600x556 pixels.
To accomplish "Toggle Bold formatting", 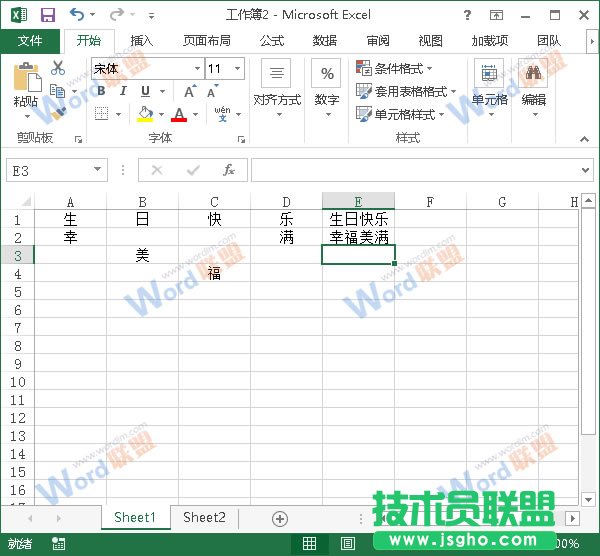I will tap(101, 91).
